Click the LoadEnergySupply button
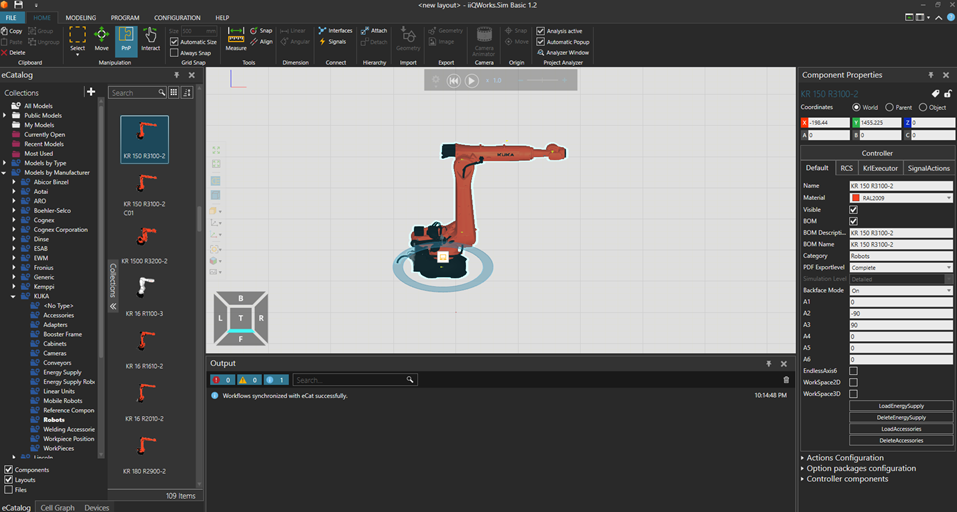 901,406
